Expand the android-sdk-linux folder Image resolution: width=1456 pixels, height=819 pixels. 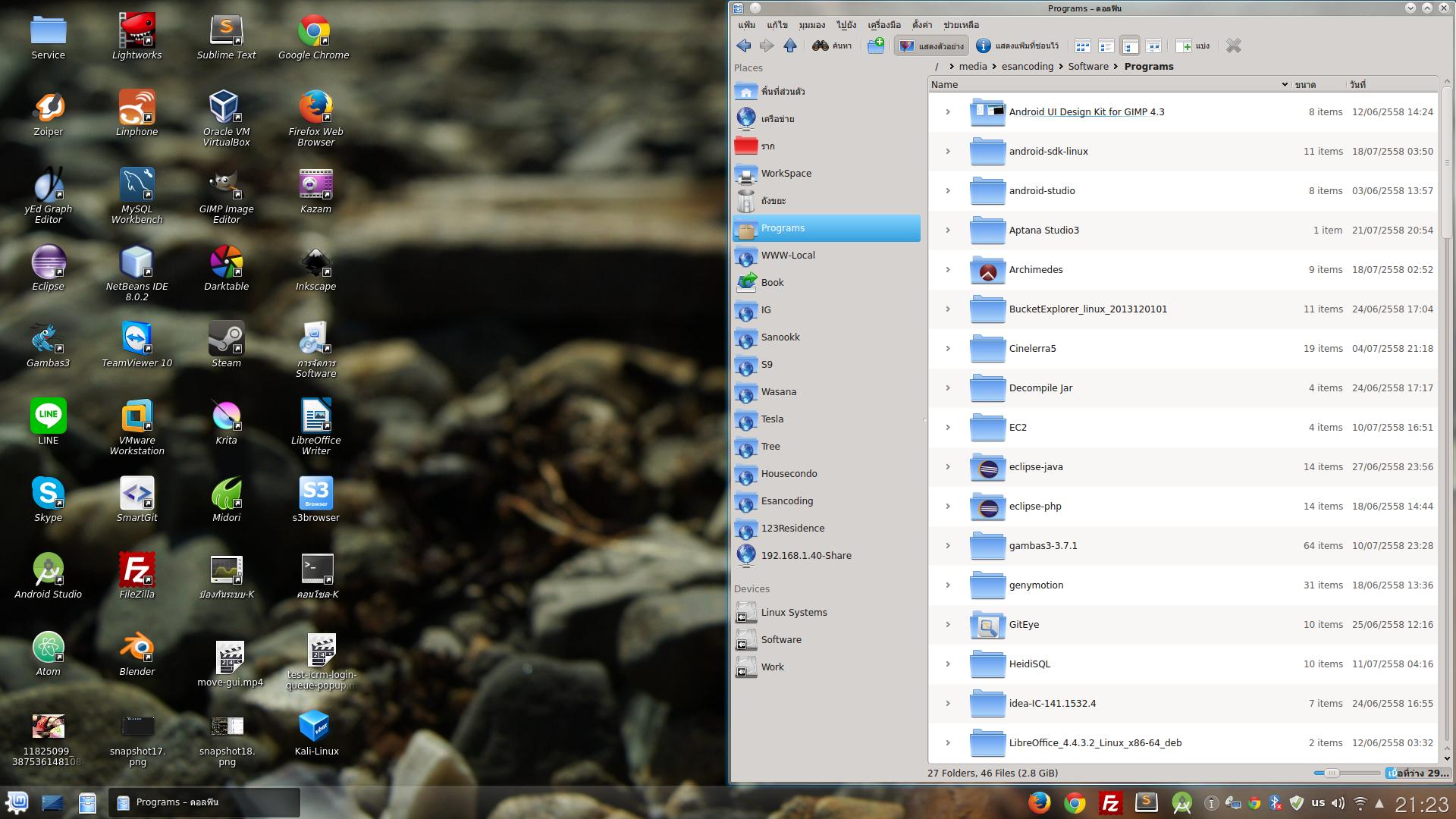click(x=948, y=152)
